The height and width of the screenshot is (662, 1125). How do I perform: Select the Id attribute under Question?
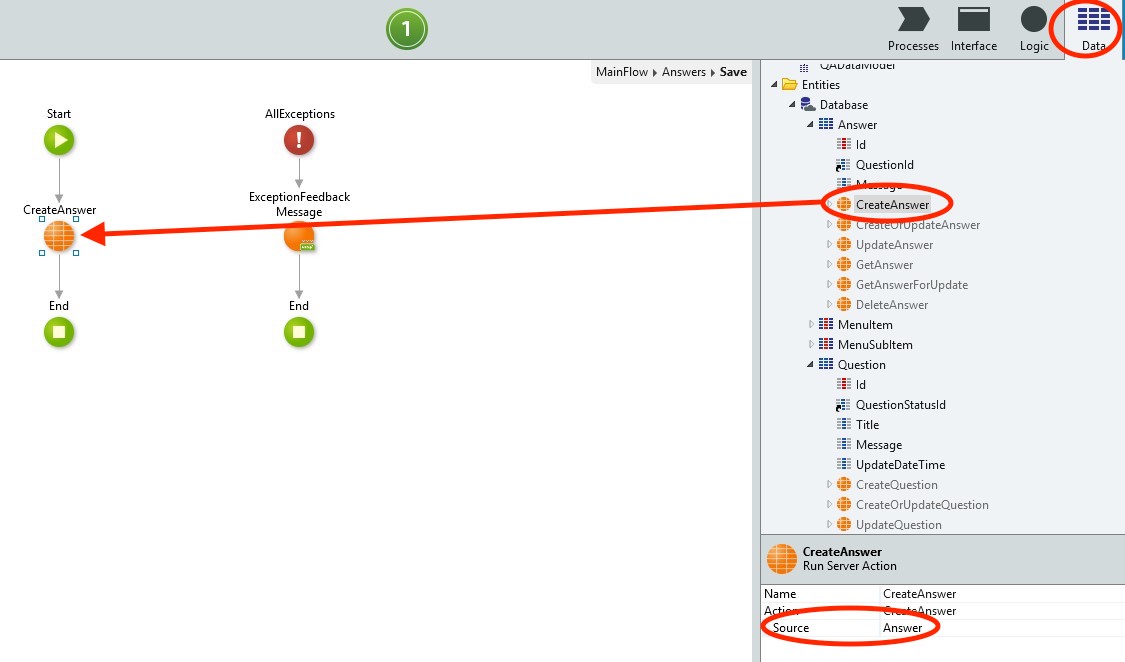pos(861,384)
